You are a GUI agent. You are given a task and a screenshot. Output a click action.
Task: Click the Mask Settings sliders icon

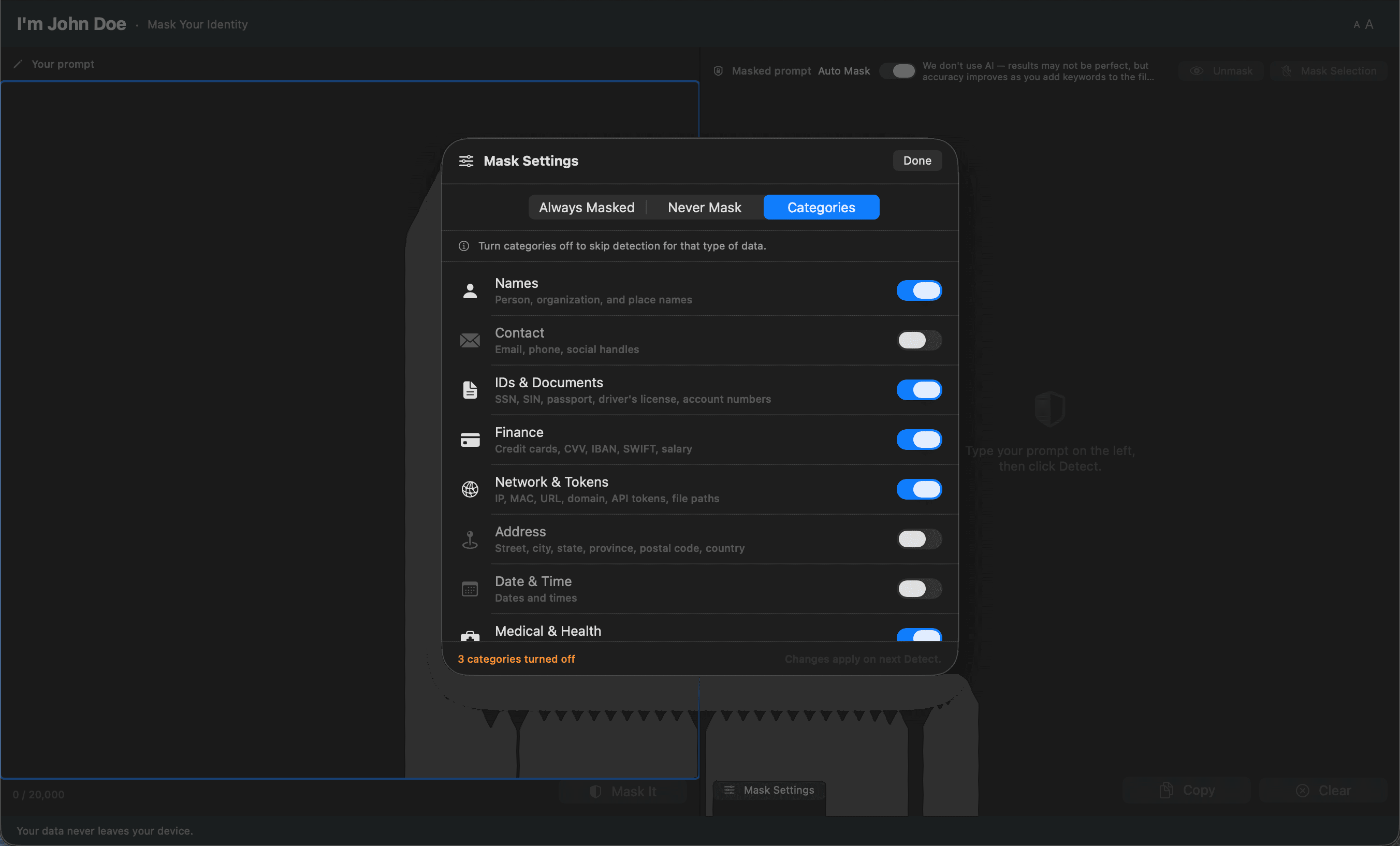(466, 161)
